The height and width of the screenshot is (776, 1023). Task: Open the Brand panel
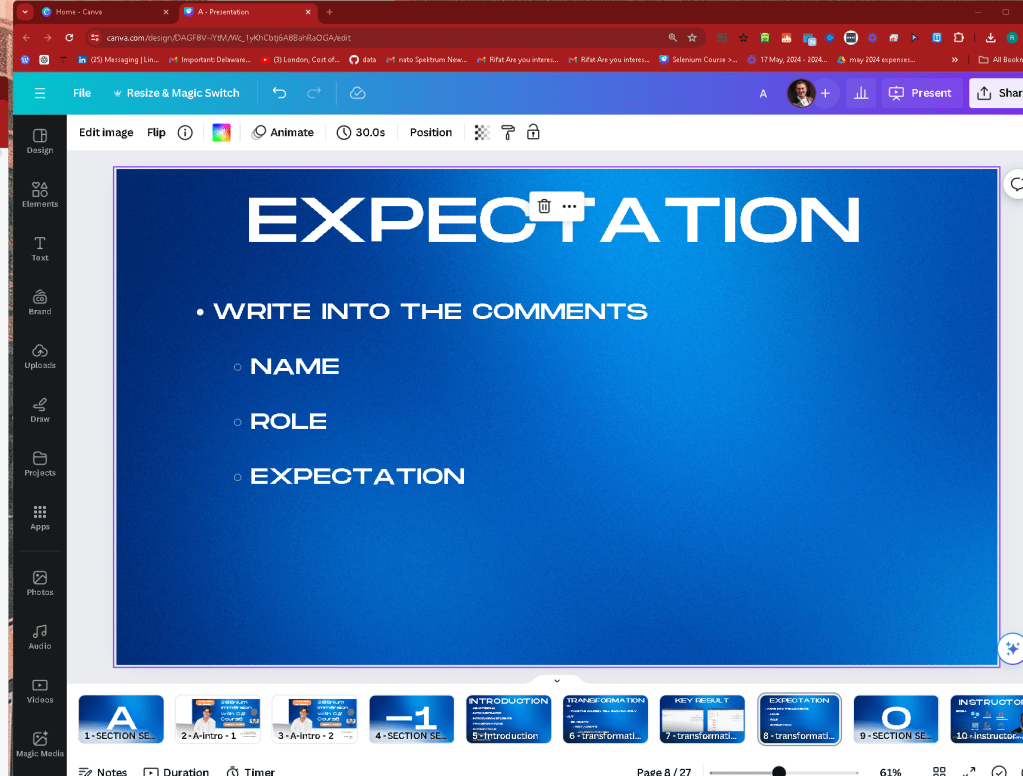click(40, 302)
